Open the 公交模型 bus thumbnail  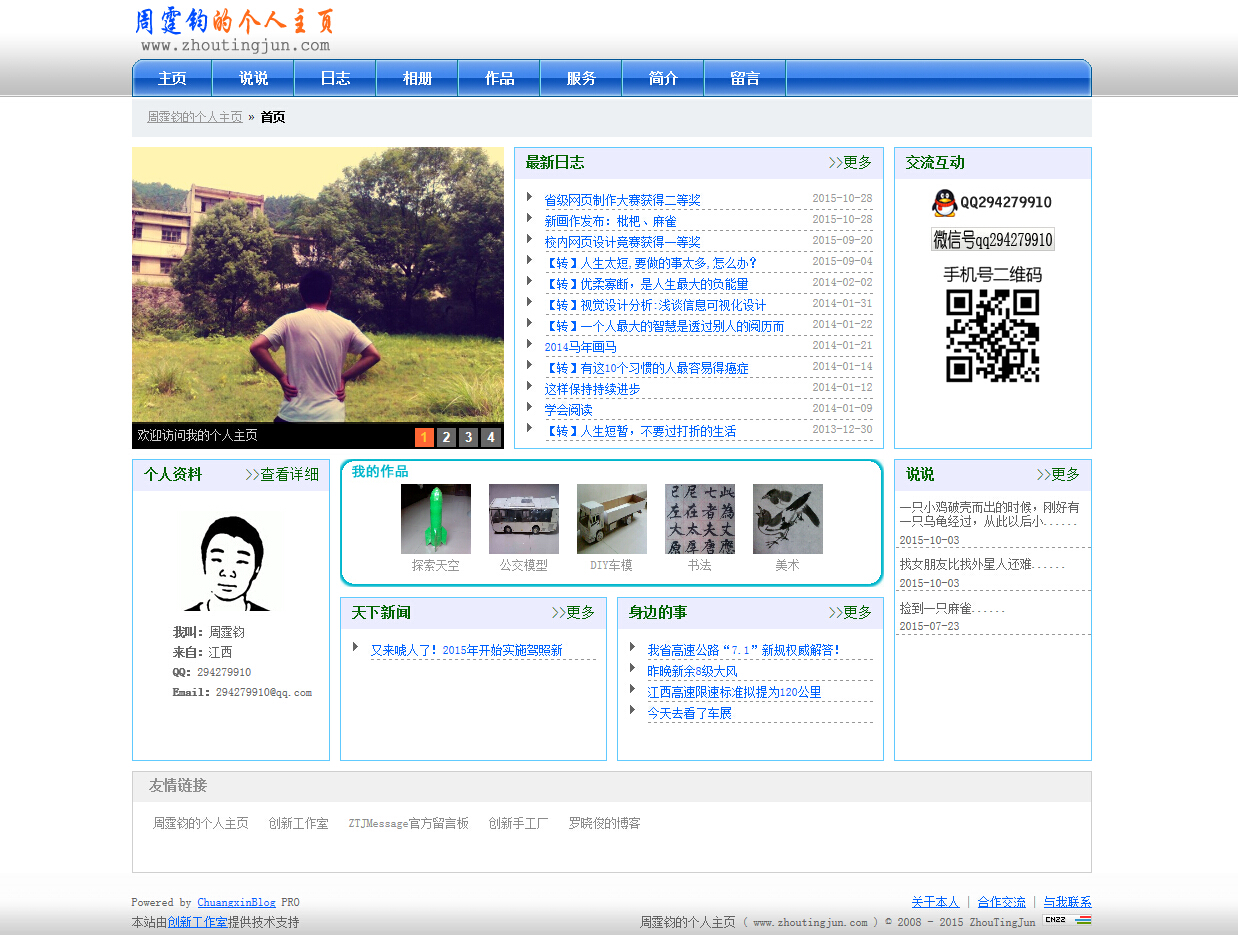tap(523, 519)
